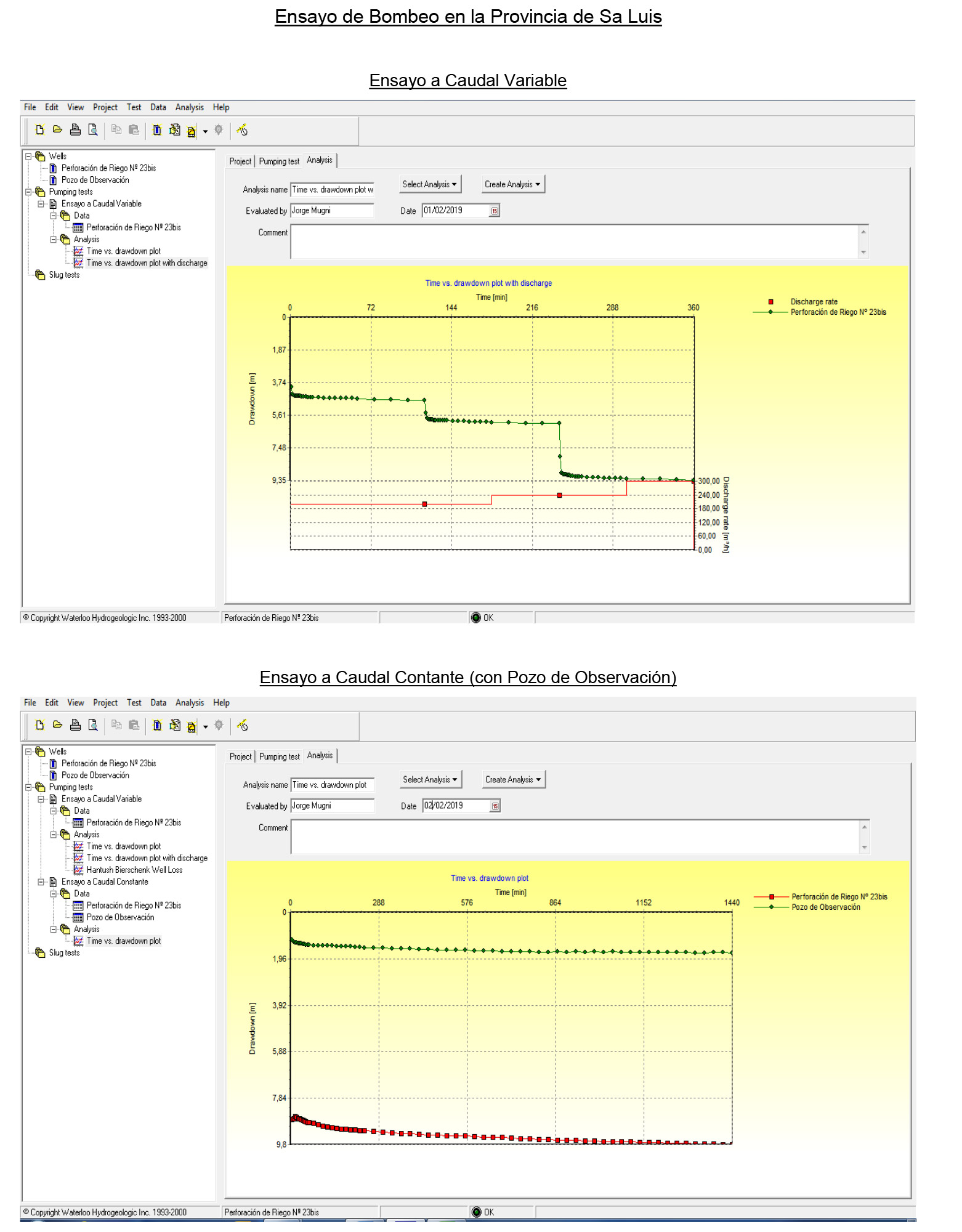Collapse Ensayo a Caudal Constante tree node
This screenshot has width=962, height=1232.
[x=41, y=882]
